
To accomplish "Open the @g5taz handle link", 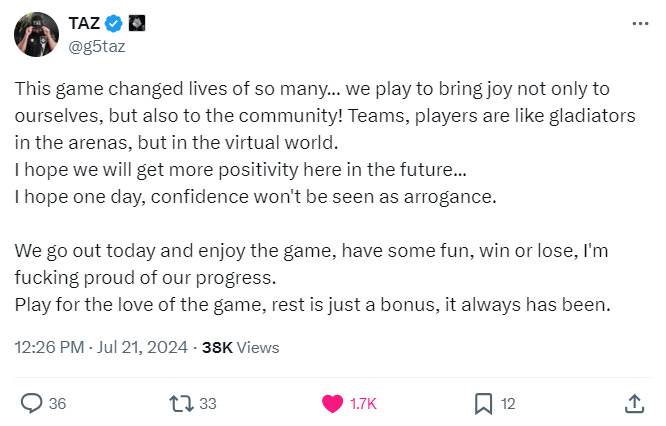I will point(95,44).
